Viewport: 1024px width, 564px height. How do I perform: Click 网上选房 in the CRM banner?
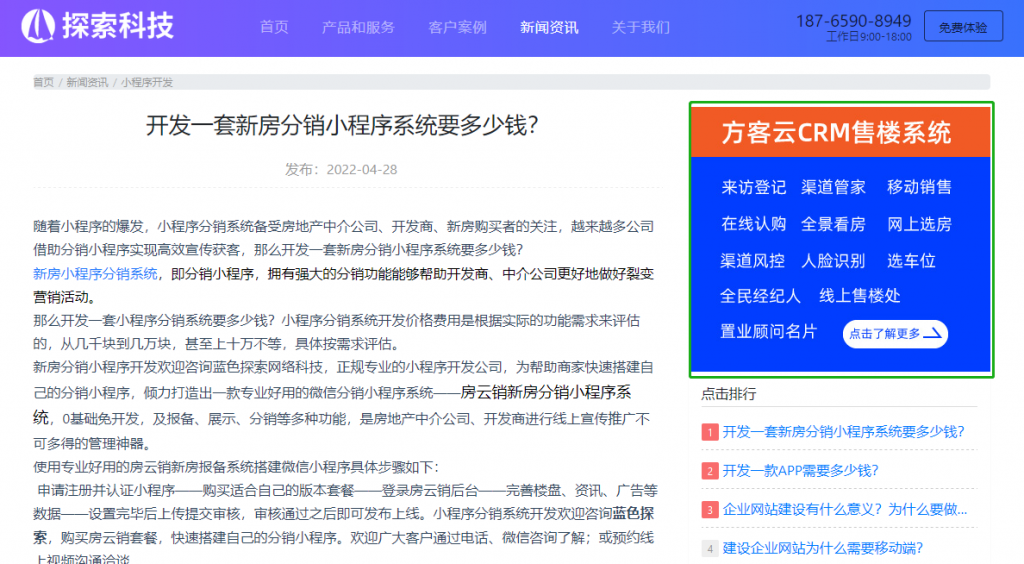click(920, 225)
